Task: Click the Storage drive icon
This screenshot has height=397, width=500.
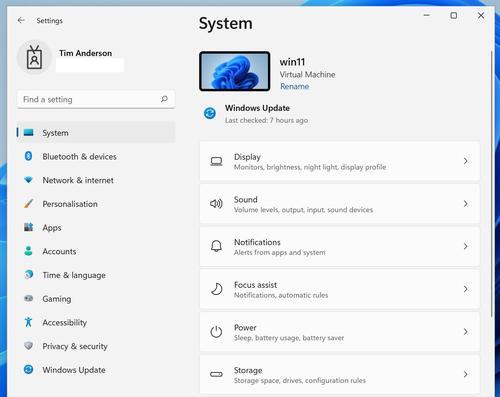Action: coord(216,374)
